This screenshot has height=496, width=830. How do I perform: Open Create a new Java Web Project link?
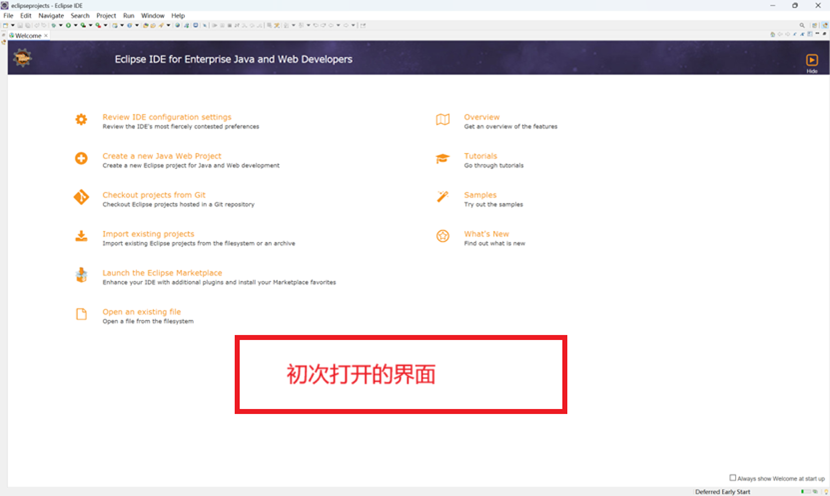click(161, 156)
